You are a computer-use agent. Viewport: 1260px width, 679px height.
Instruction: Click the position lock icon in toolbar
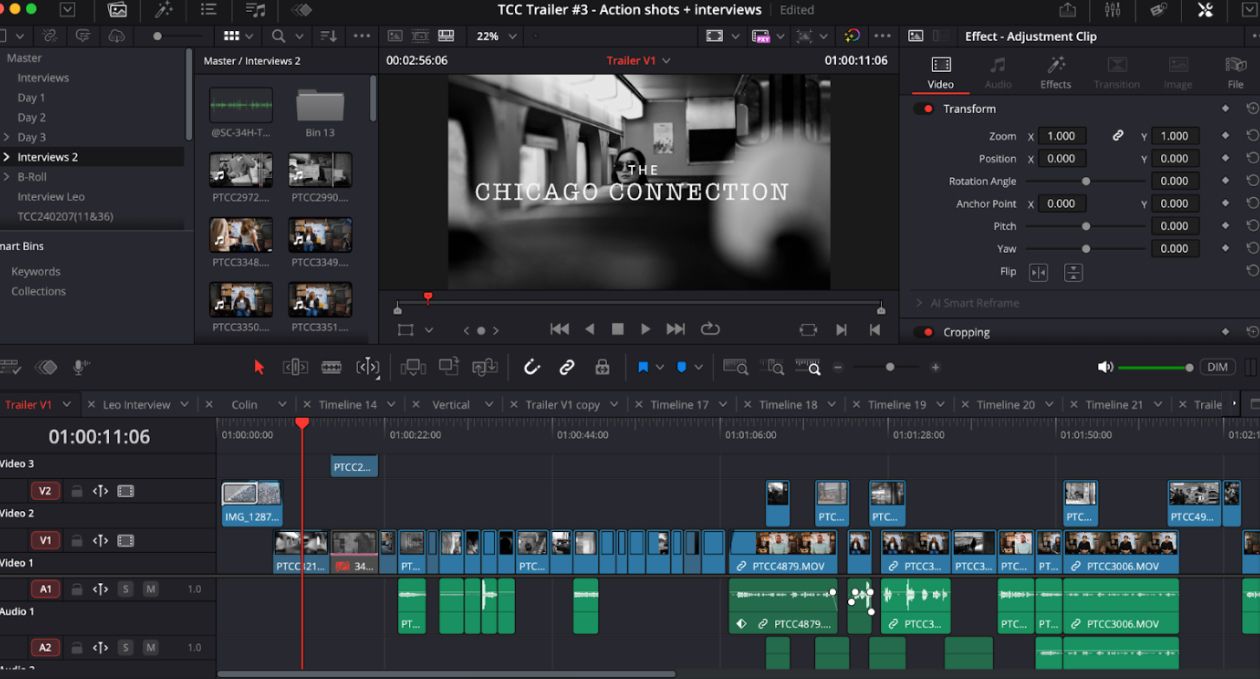coord(602,367)
